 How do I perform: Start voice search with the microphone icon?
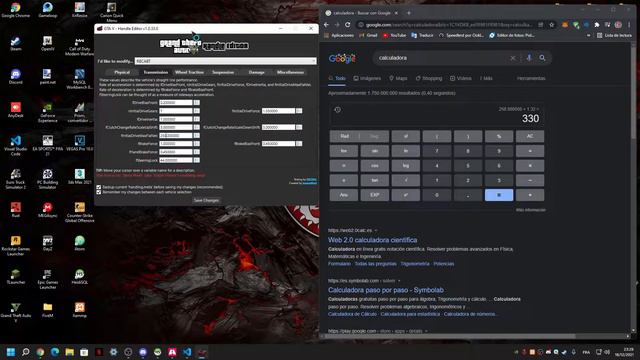(x=529, y=58)
